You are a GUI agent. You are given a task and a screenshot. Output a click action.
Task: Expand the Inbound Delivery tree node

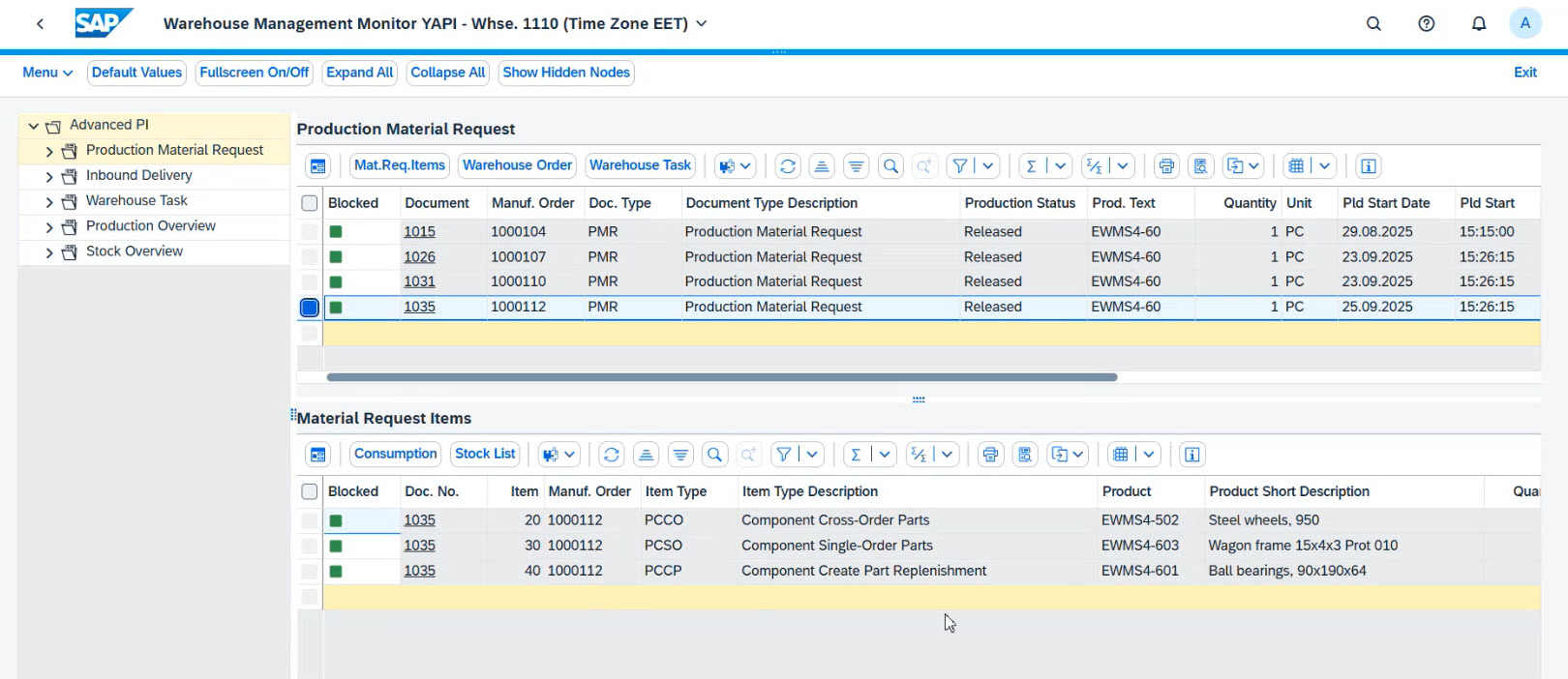pos(49,176)
